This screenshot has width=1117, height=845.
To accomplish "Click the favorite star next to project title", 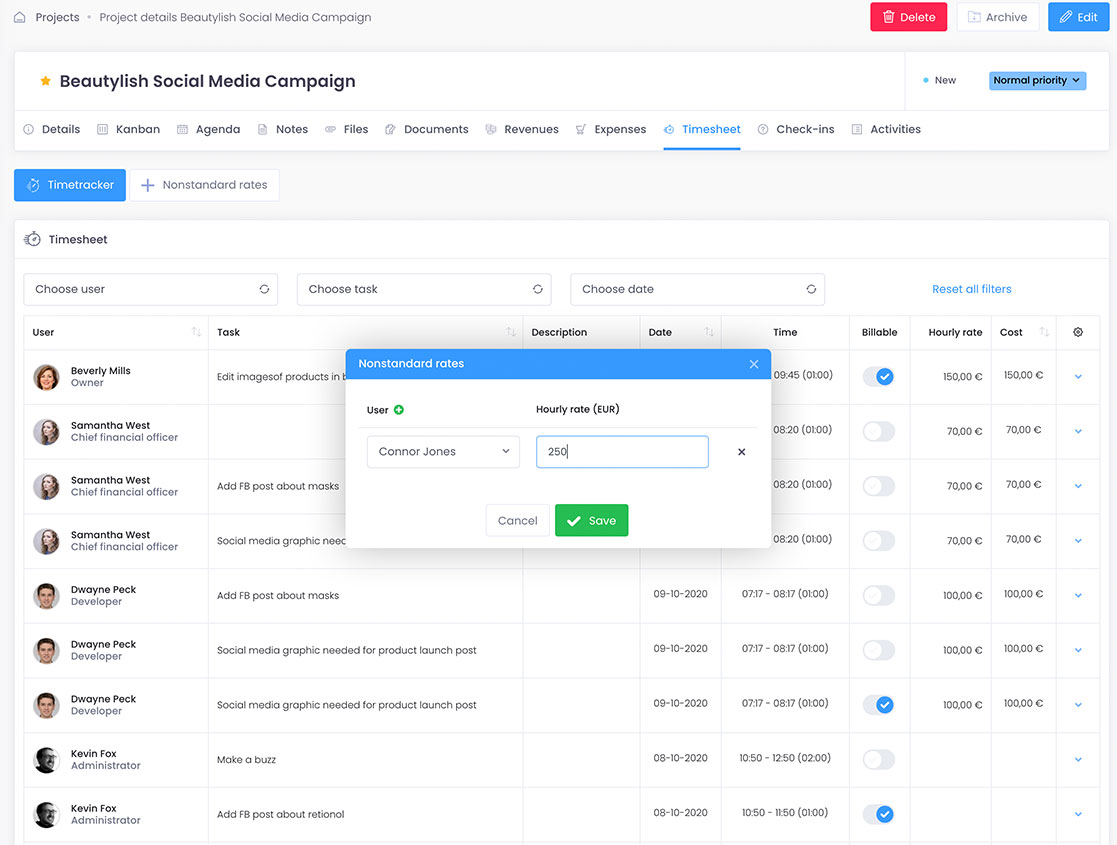I will 46,81.
